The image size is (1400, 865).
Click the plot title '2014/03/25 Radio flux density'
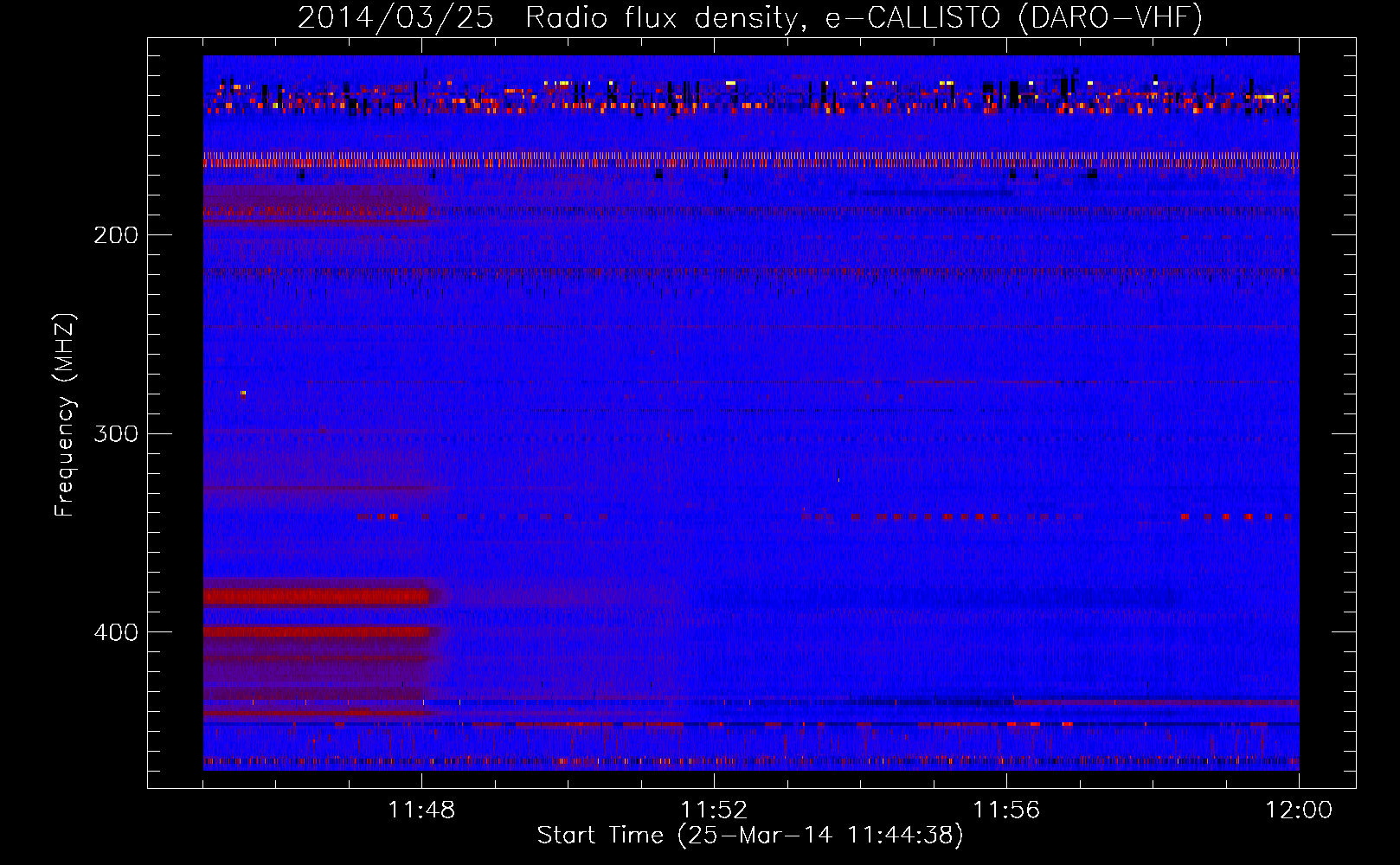[750, 17]
